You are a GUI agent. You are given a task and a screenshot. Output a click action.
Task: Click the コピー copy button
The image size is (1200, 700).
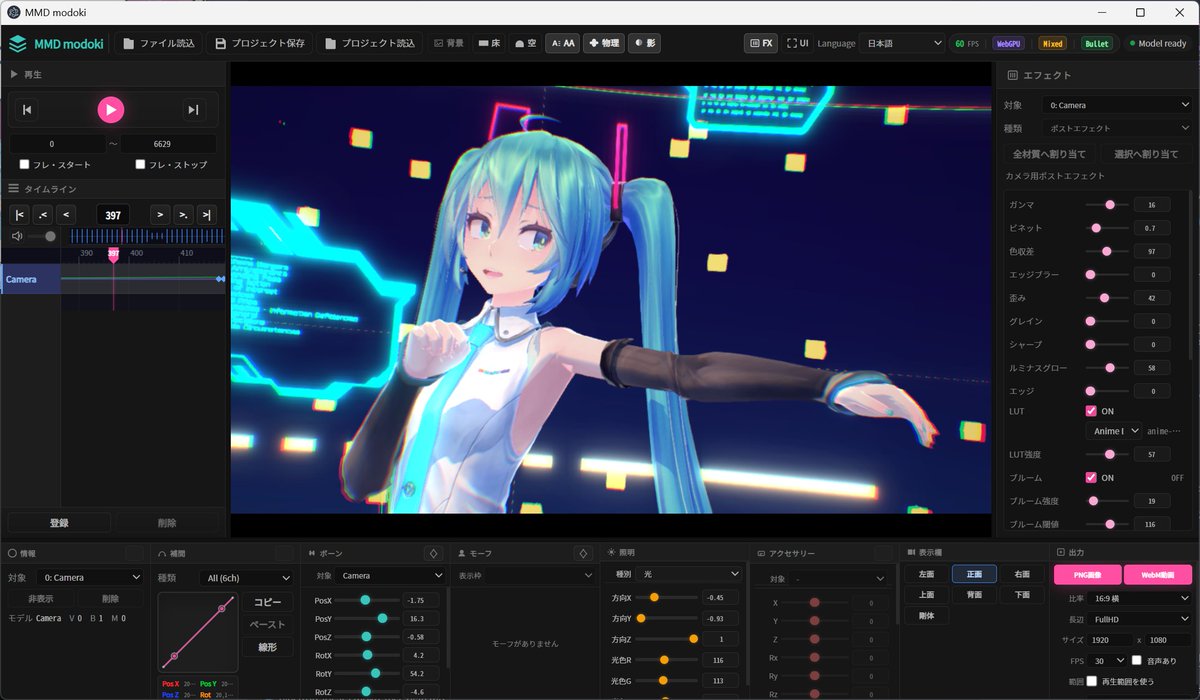point(267,602)
